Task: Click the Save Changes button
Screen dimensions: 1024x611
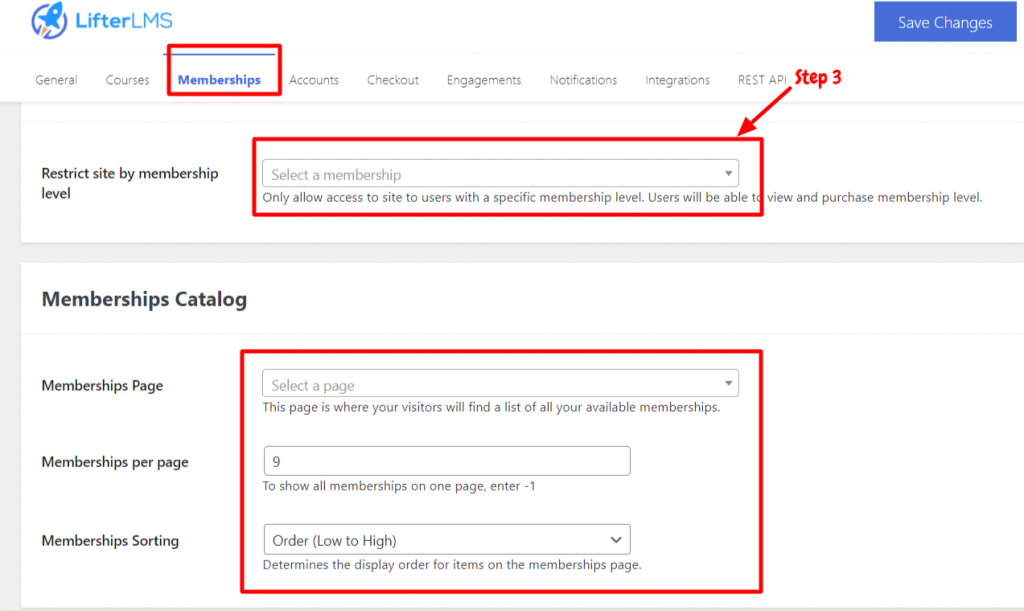Action: pos(945,22)
